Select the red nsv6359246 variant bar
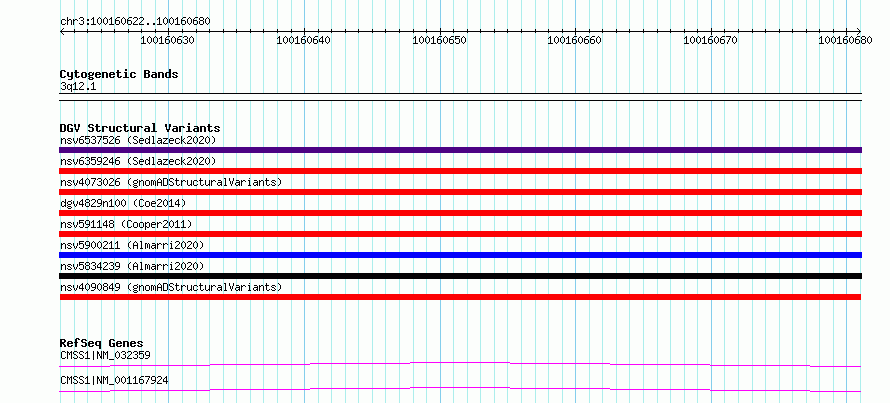 (460, 171)
